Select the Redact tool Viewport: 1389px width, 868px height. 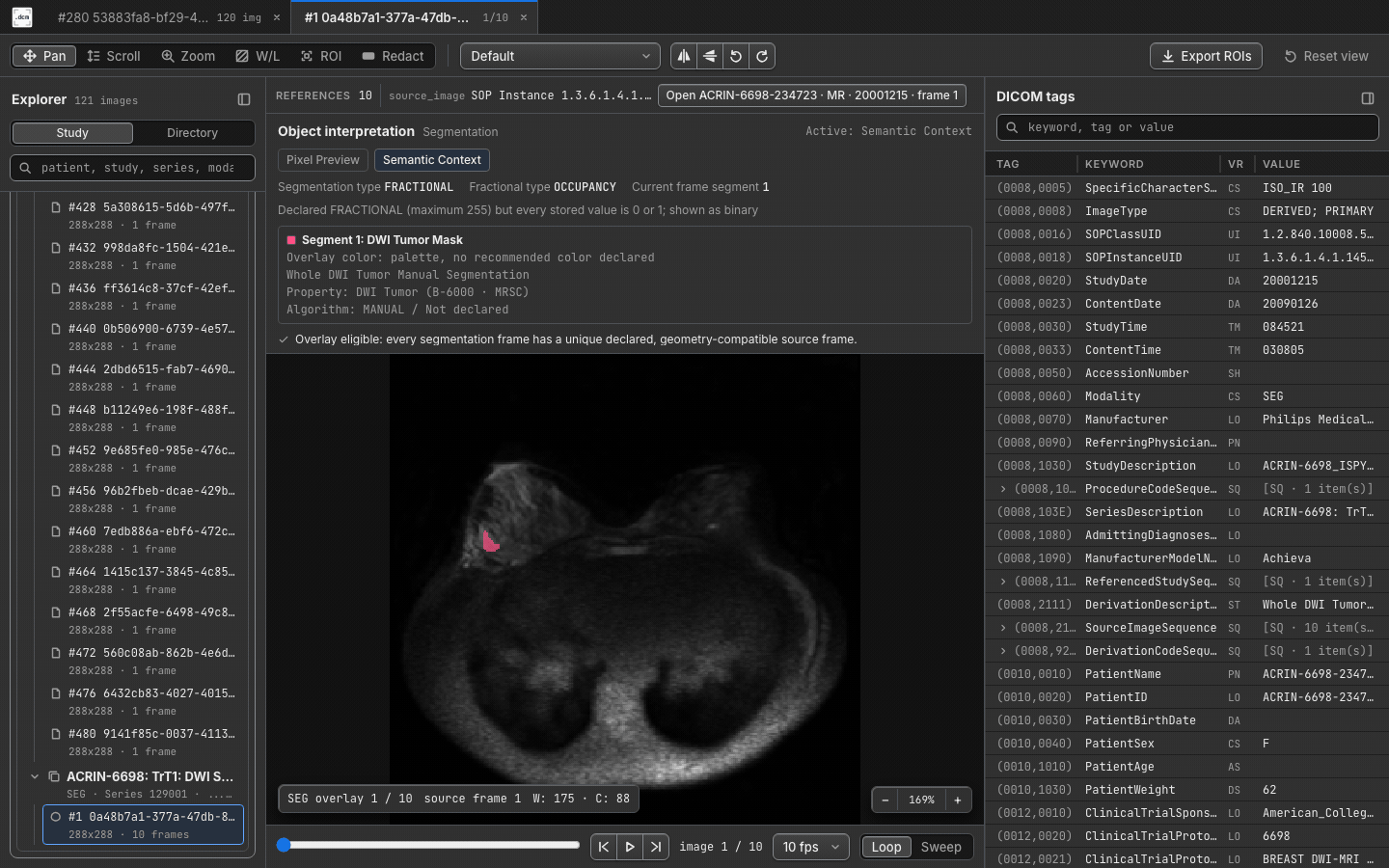point(393,56)
